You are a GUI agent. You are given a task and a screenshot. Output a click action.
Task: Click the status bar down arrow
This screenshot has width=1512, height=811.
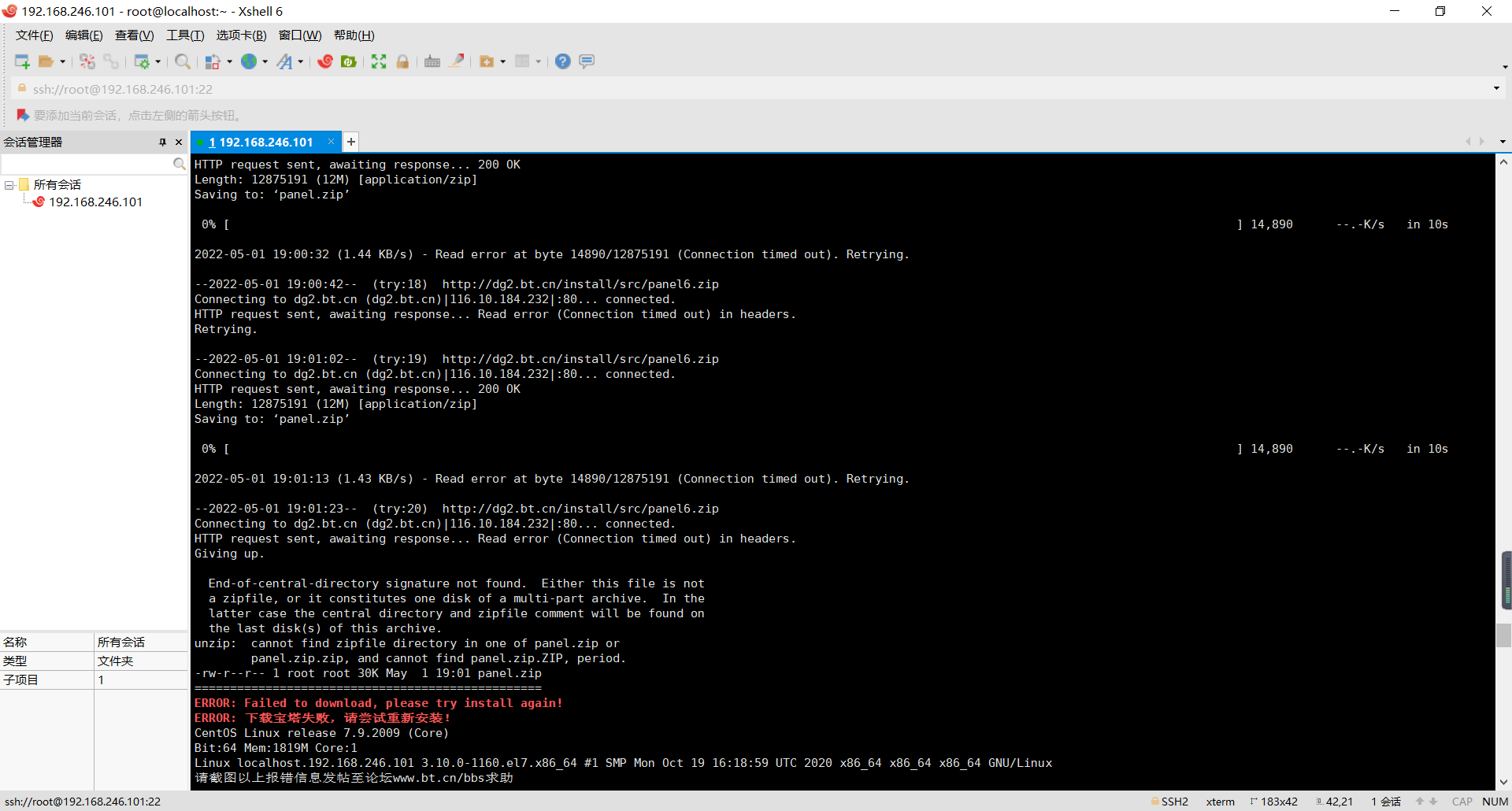[1433, 802]
